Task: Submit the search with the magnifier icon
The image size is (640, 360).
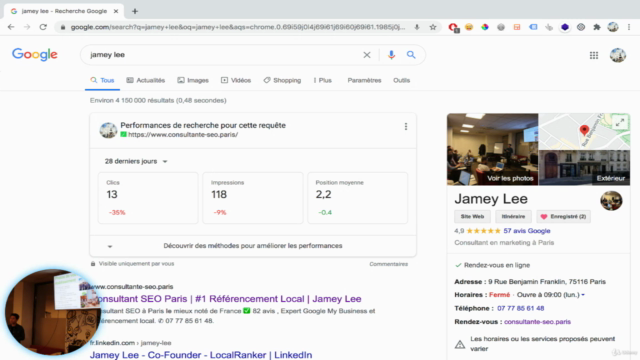Action: 411,55
